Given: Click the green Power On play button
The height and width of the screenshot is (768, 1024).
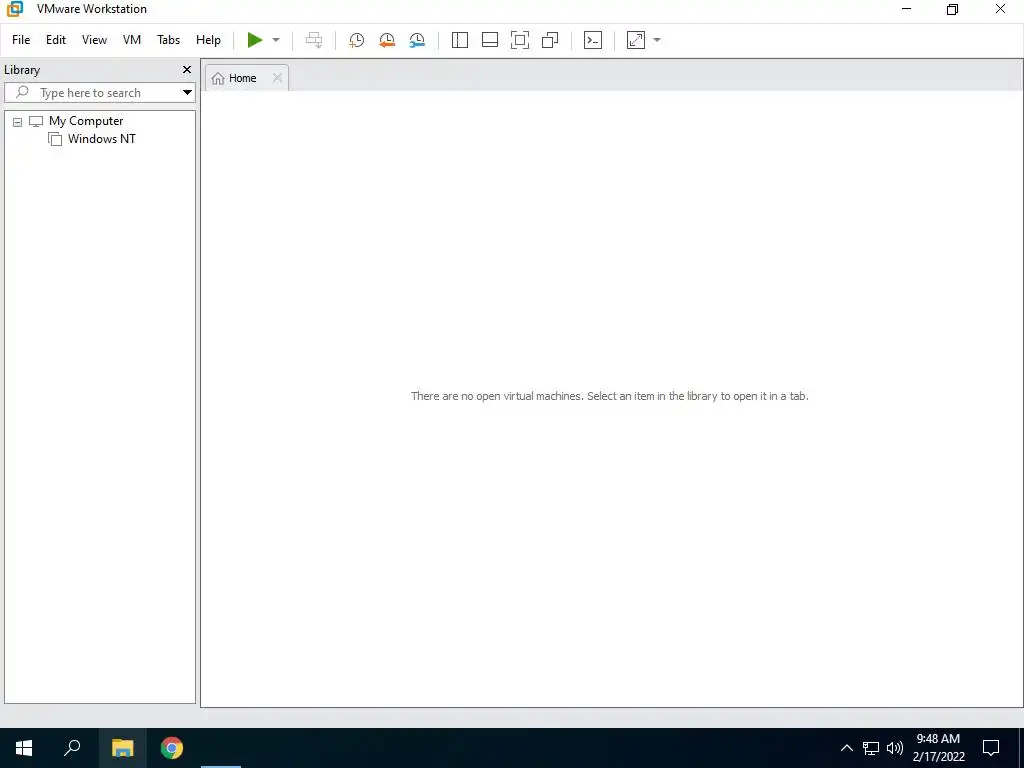Looking at the screenshot, I should (x=255, y=40).
